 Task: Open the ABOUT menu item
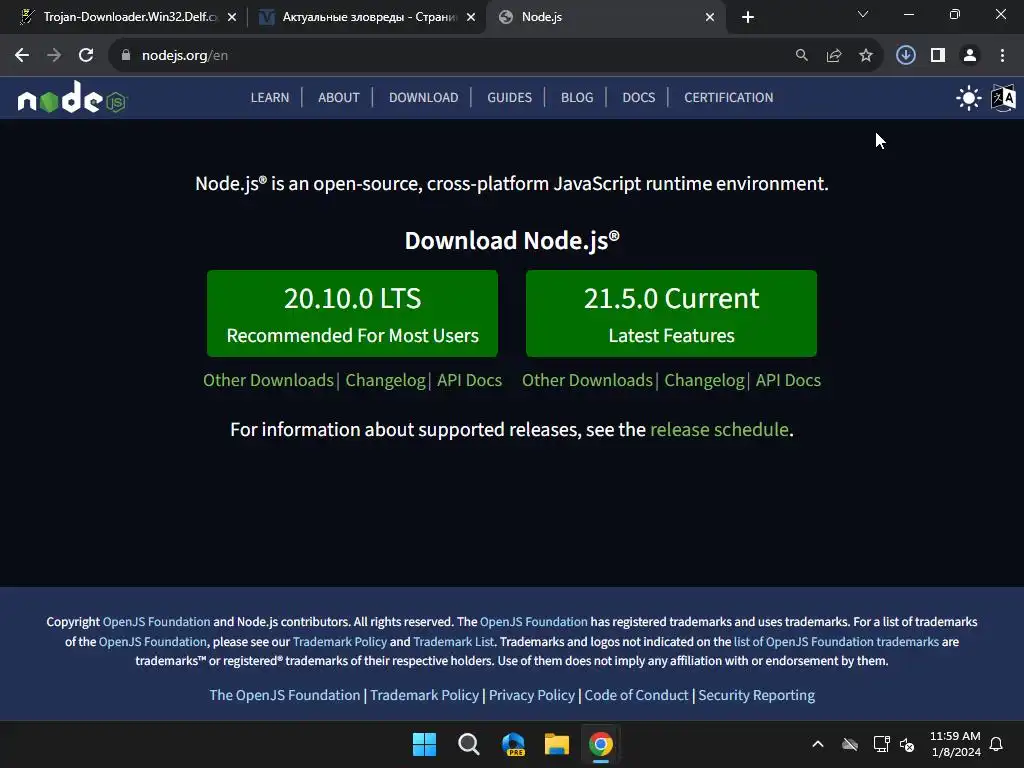[x=339, y=97]
